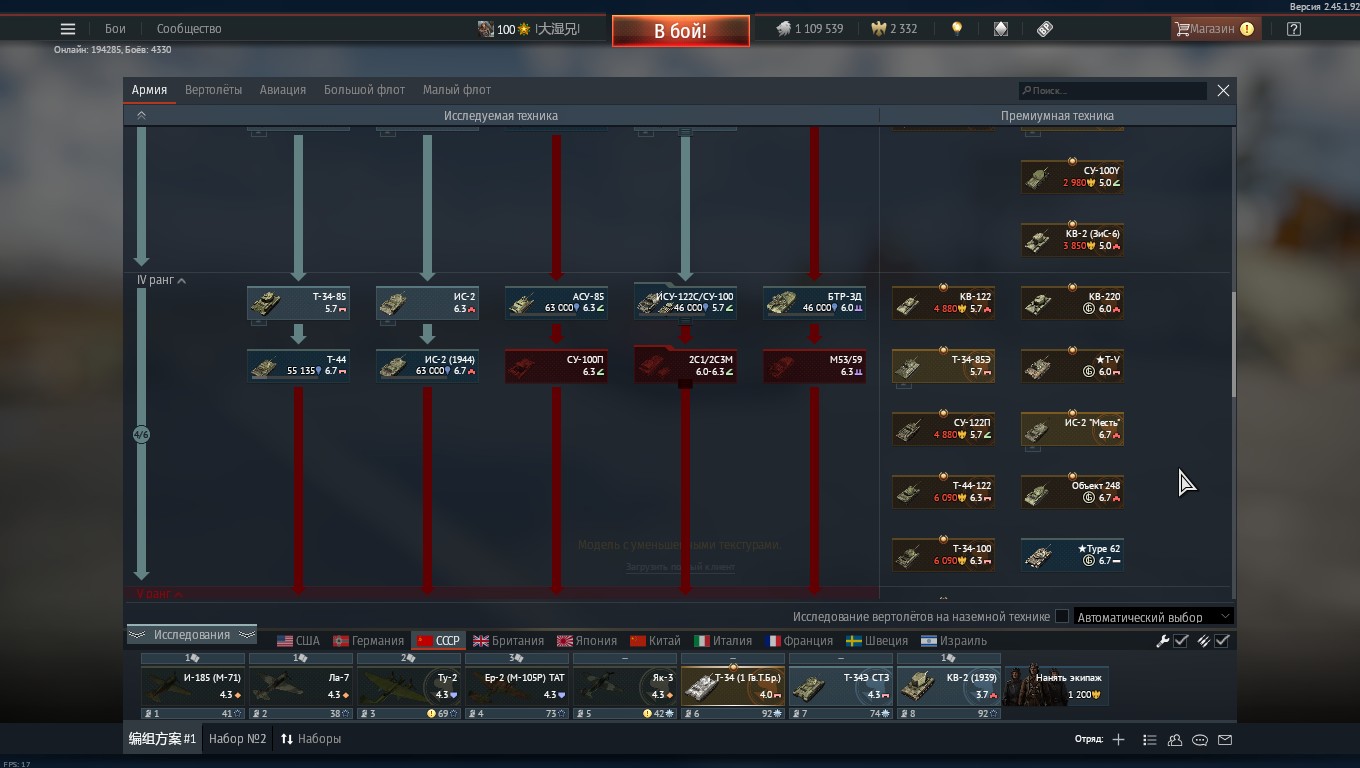The width and height of the screenshot is (1360, 768).
Task: Collapse the tree header double-chevron
Action: (x=141, y=116)
